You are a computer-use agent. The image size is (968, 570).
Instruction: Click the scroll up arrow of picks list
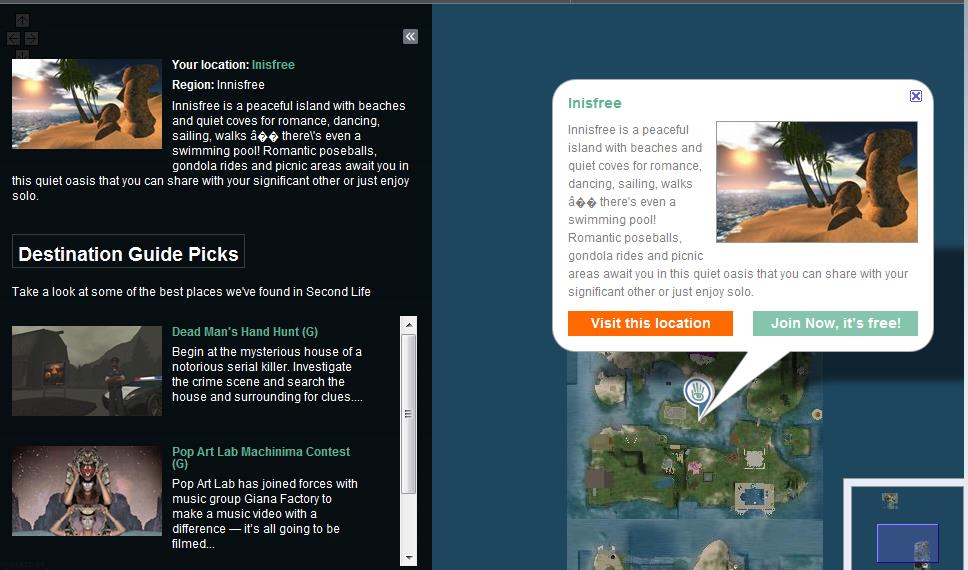pos(408,325)
